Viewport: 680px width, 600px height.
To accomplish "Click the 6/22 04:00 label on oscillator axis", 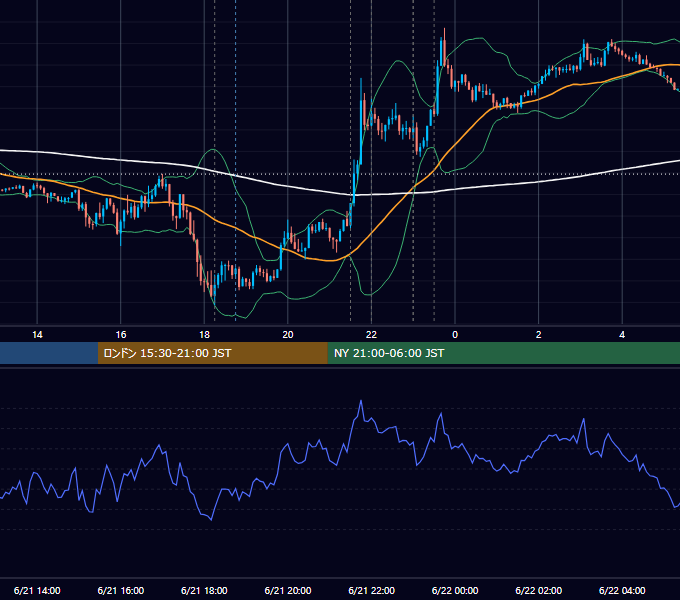I will (x=622, y=590).
